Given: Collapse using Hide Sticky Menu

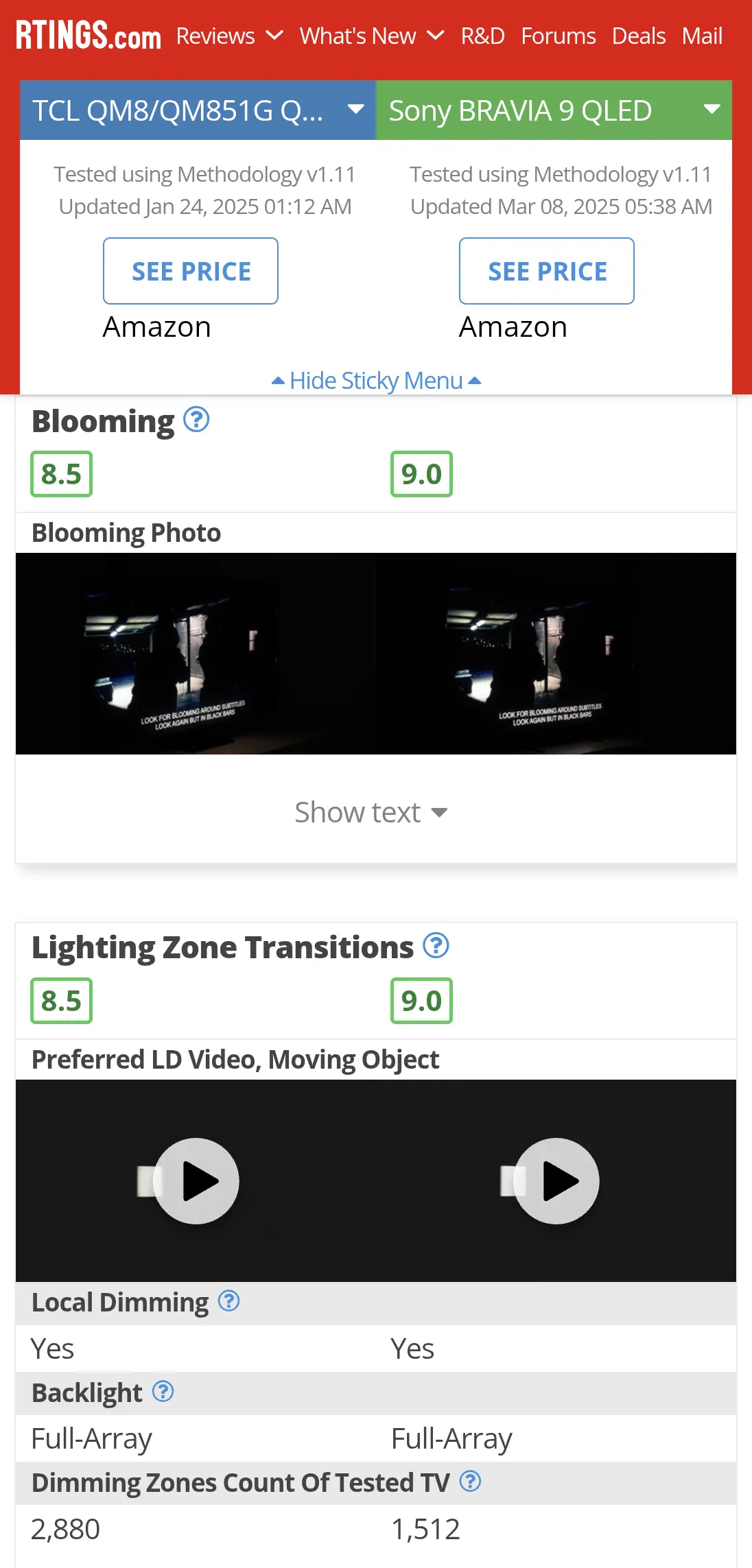Looking at the screenshot, I should point(376,380).
